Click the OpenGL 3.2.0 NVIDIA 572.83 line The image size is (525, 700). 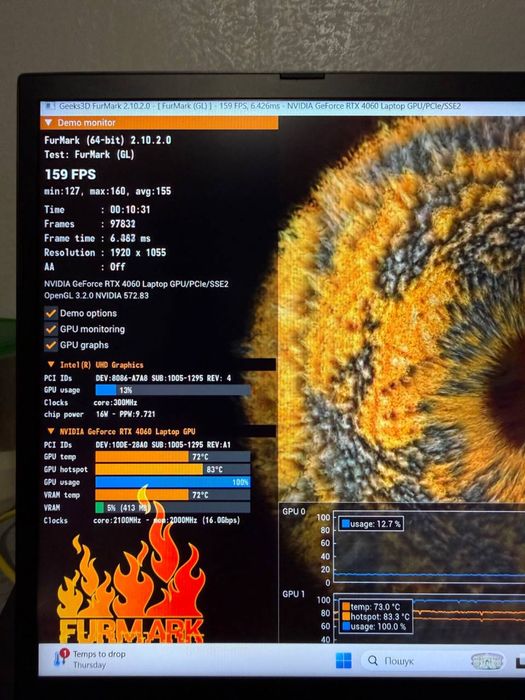[x=96, y=296]
